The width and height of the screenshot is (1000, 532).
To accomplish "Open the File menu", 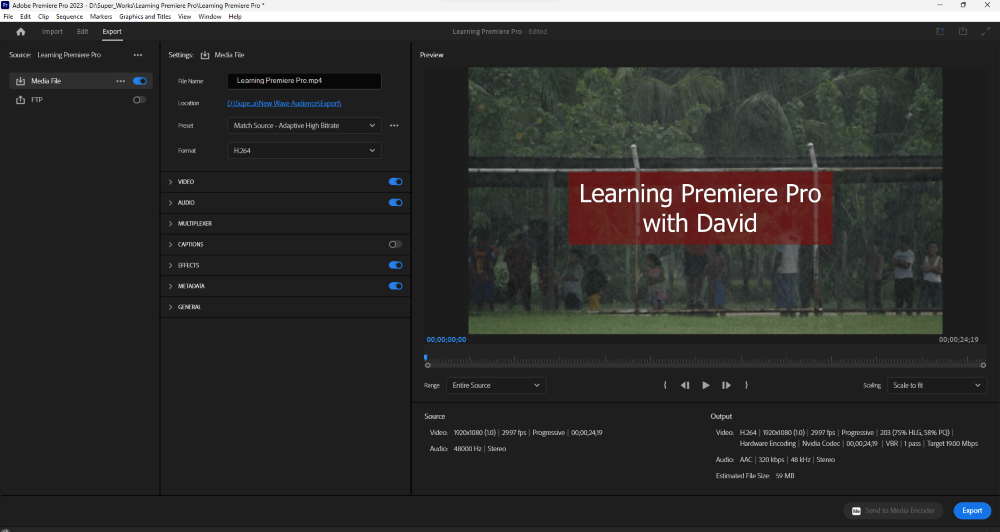I will (8, 17).
